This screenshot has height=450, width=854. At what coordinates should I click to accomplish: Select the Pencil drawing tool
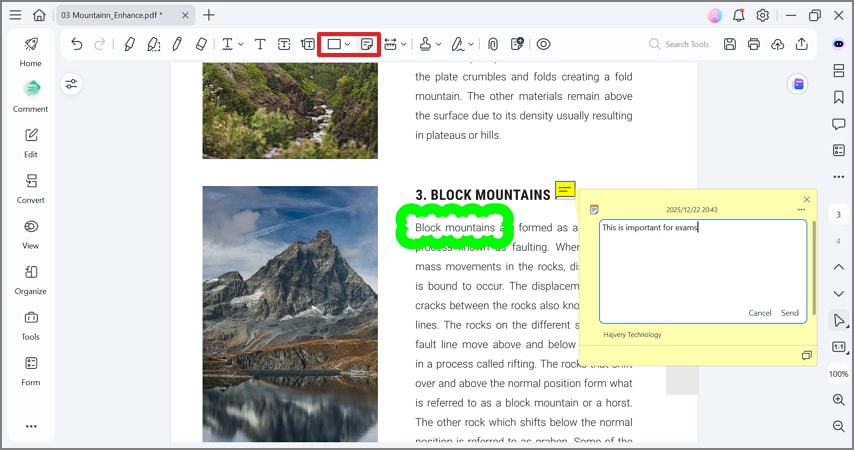[177, 44]
